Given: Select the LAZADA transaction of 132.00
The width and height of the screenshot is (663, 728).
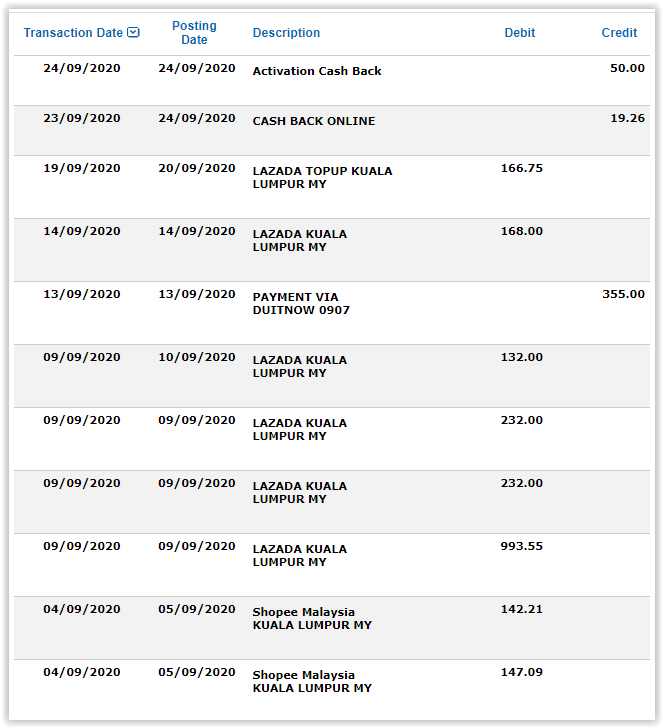Looking at the screenshot, I should tap(332, 376).
